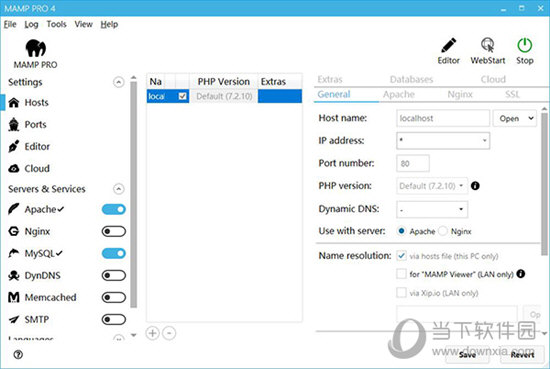Toggle the DynDNS service switch
The height and width of the screenshot is (369, 550).
pyautogui.click(x=114, y=275)
